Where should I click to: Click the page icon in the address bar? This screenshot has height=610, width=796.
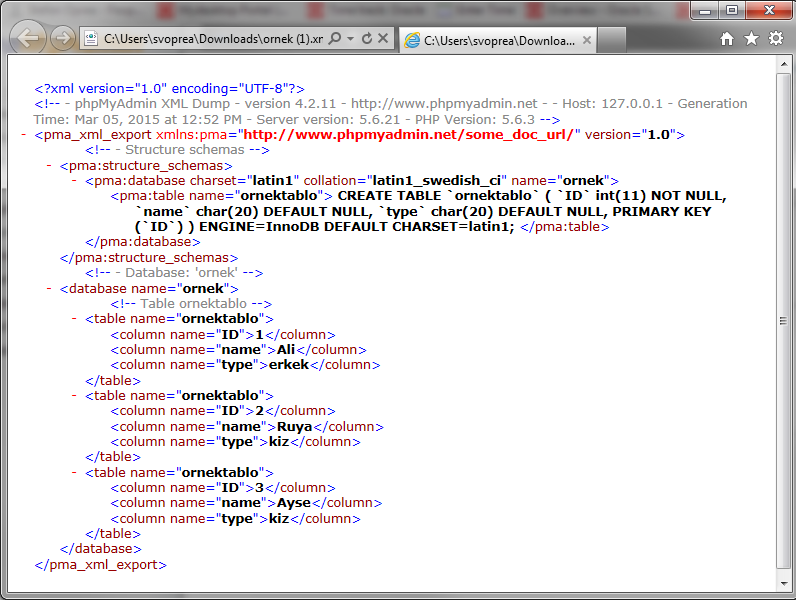click(x=91, y=39)
